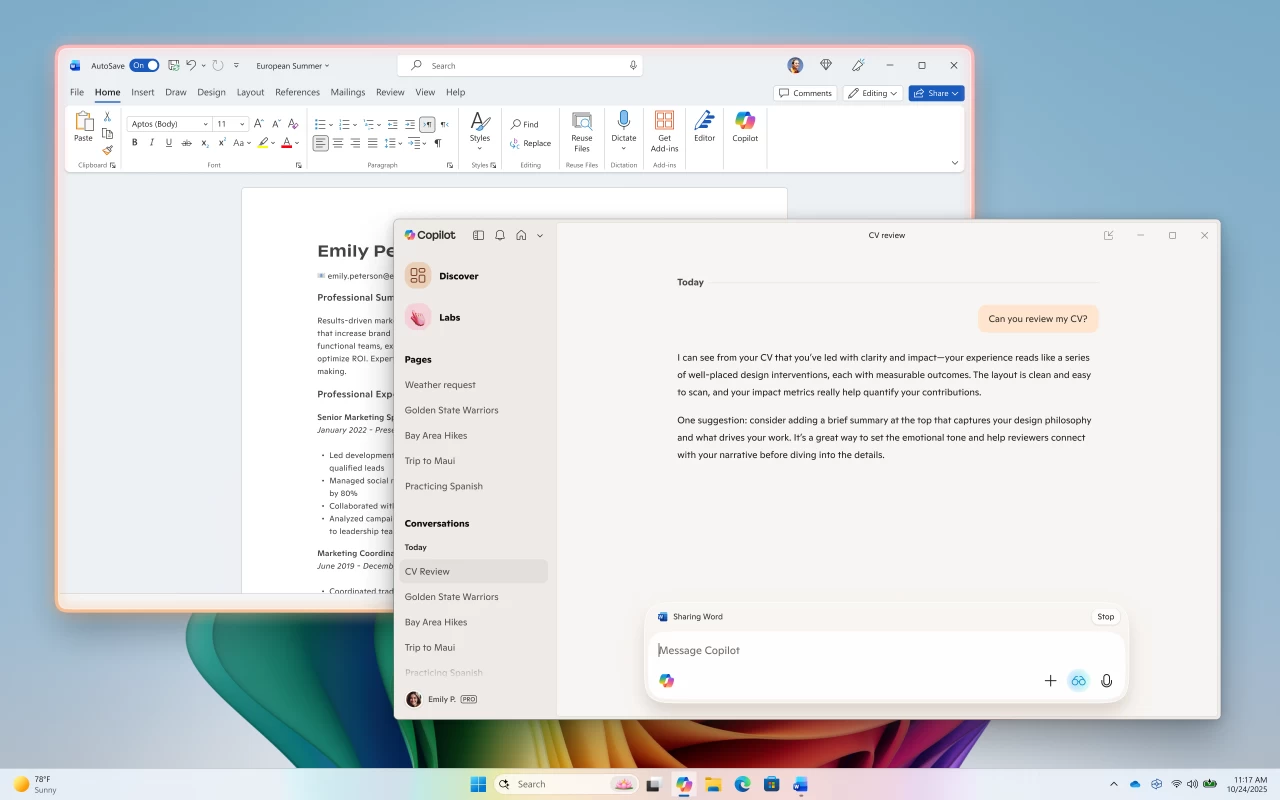Screen dimensions: 1280x800
Task: Open the font color red swatch
Action: click(x=286, y=143)
